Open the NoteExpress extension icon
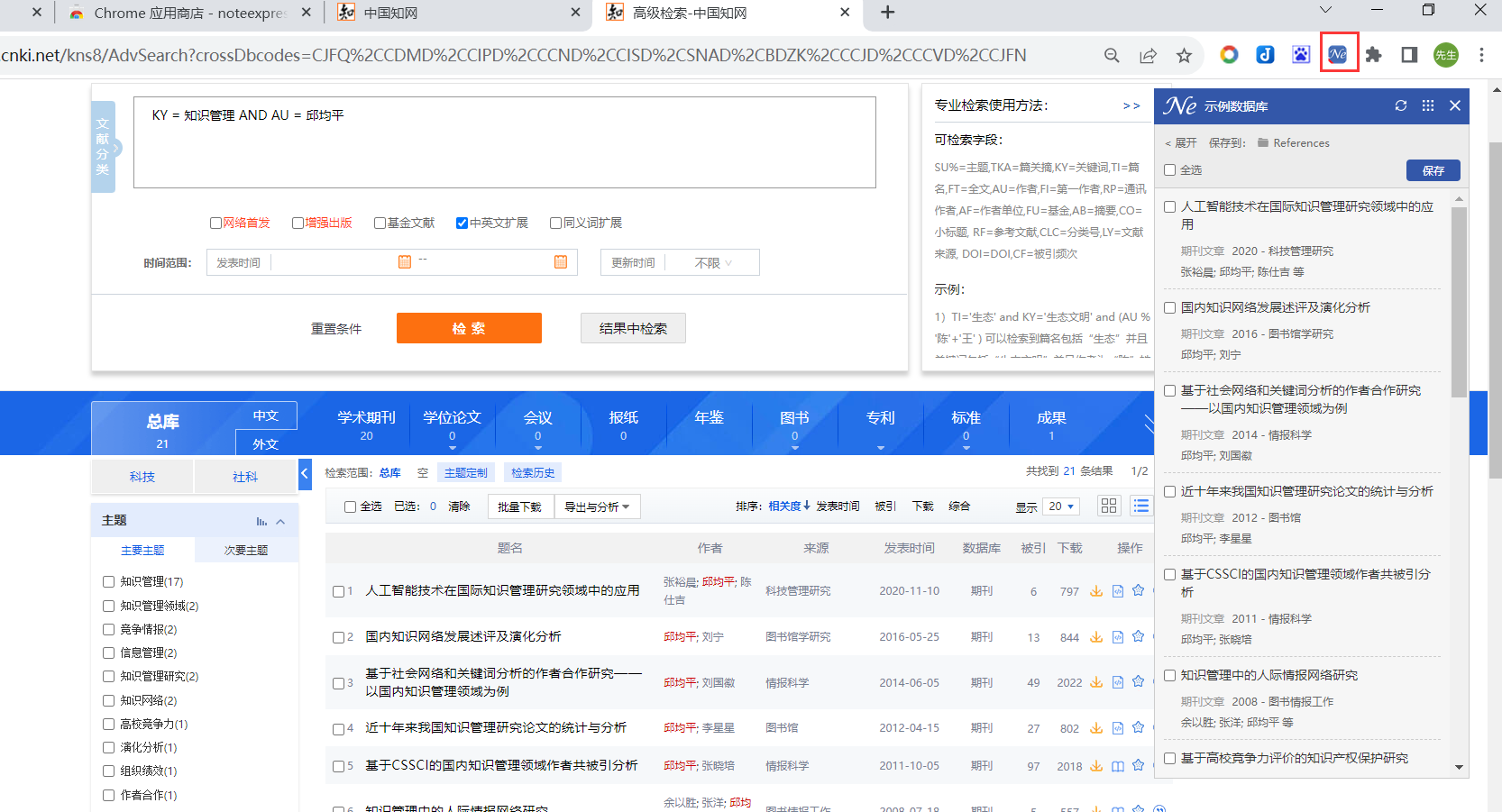The height and width of the screenshot is (812, 1502). click(x=1338, y=55)
